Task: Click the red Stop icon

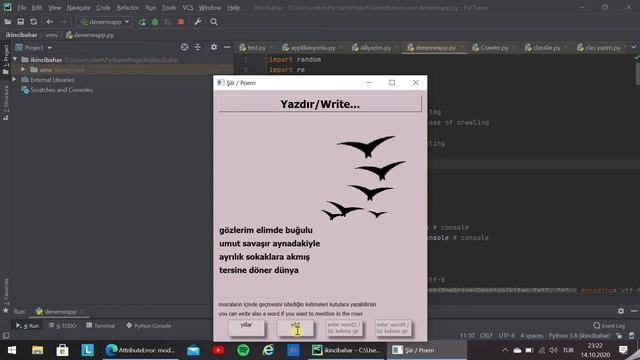Action: (181, 22)
